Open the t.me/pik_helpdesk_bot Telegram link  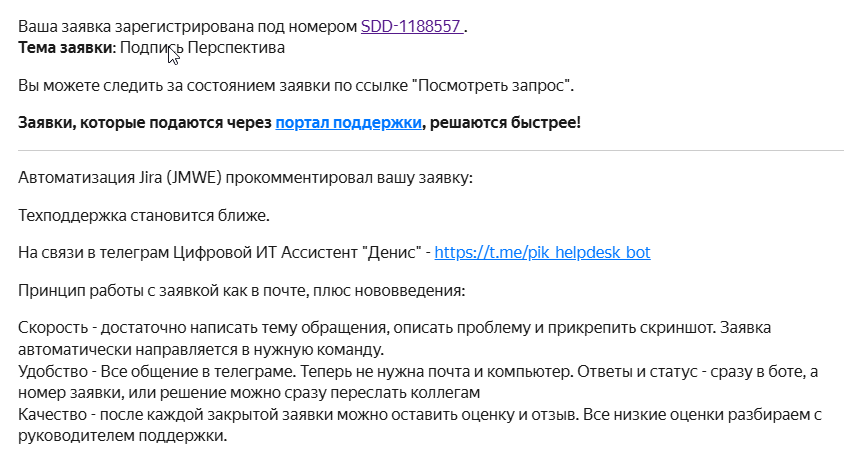click(543, 252)
